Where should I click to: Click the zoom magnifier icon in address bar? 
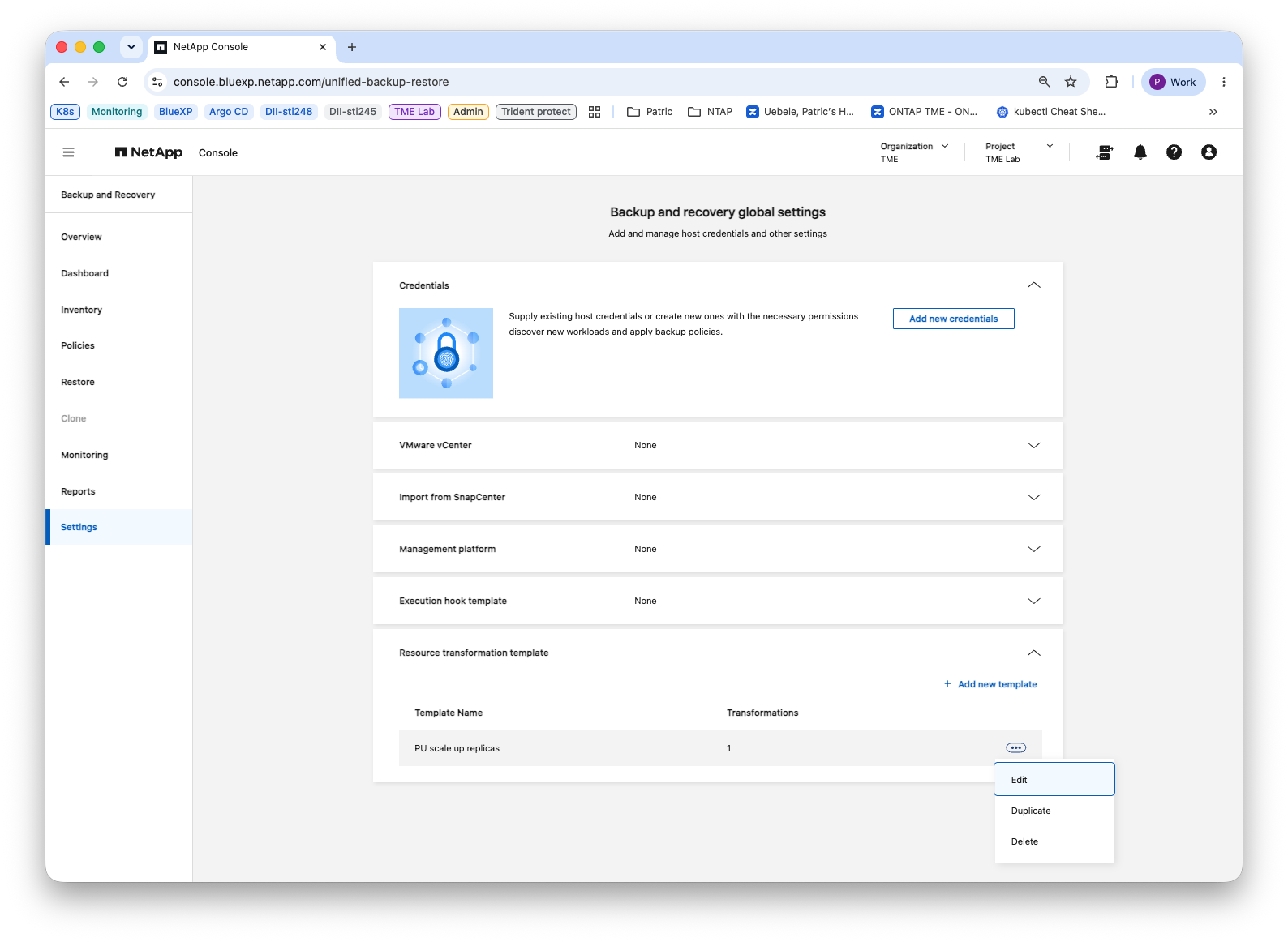[x=1045, y=82]
